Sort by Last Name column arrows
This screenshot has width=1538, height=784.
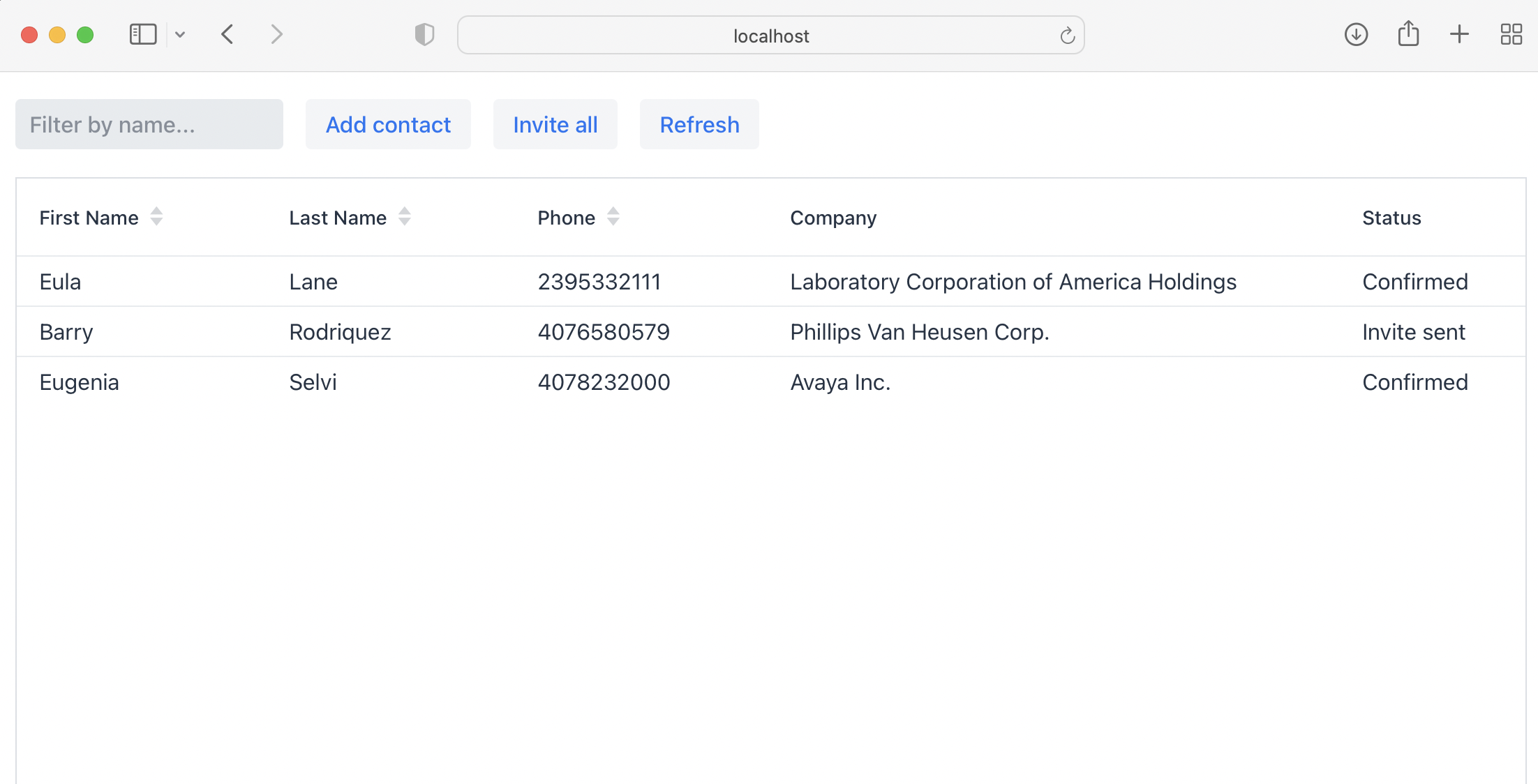(x=404, y=217)
